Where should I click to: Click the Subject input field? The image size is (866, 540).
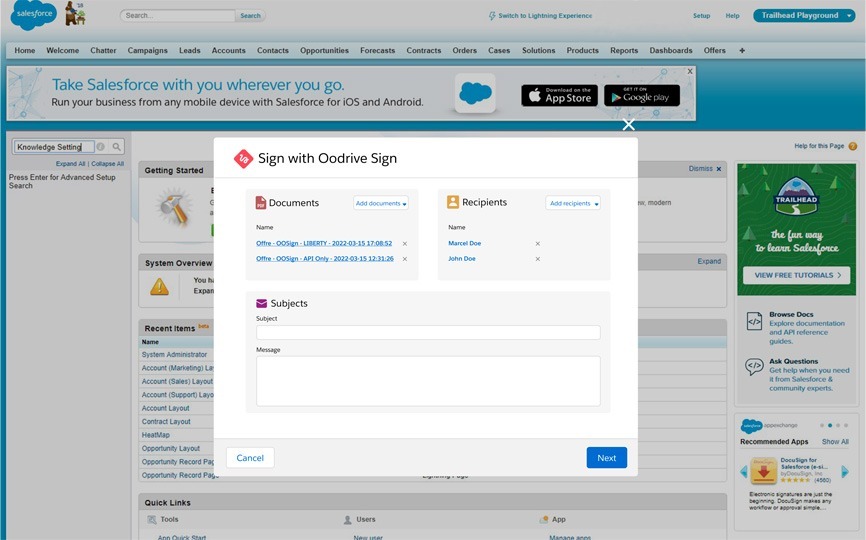click(x=428, y=332)
